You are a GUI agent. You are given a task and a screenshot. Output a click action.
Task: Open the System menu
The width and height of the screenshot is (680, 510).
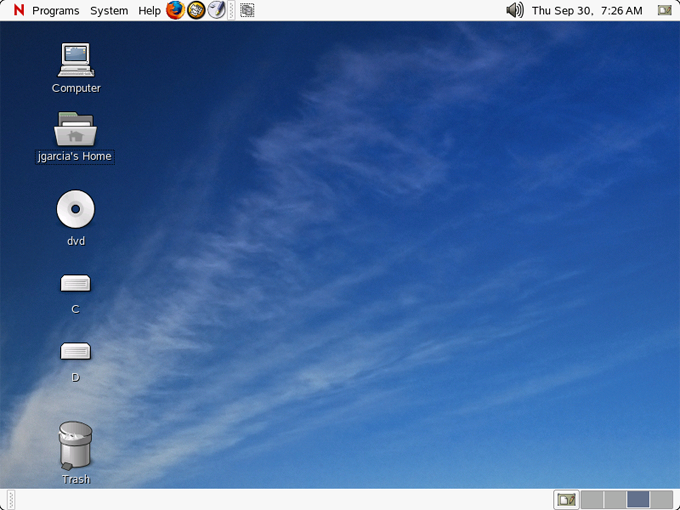point(109,10)
